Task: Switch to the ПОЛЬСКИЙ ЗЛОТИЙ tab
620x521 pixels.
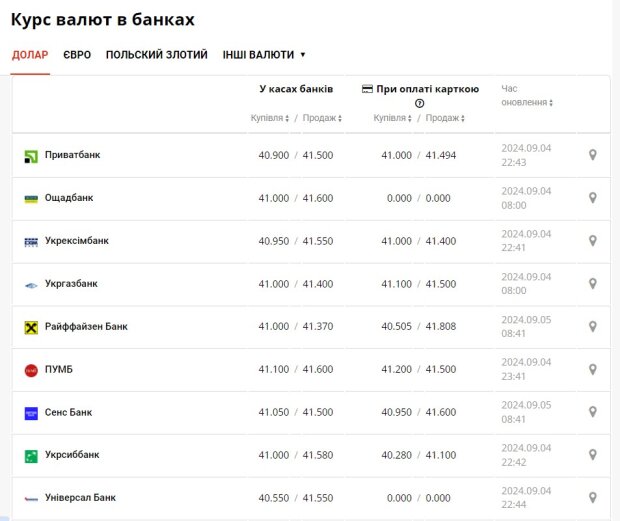Action: [x=157, y=55]
